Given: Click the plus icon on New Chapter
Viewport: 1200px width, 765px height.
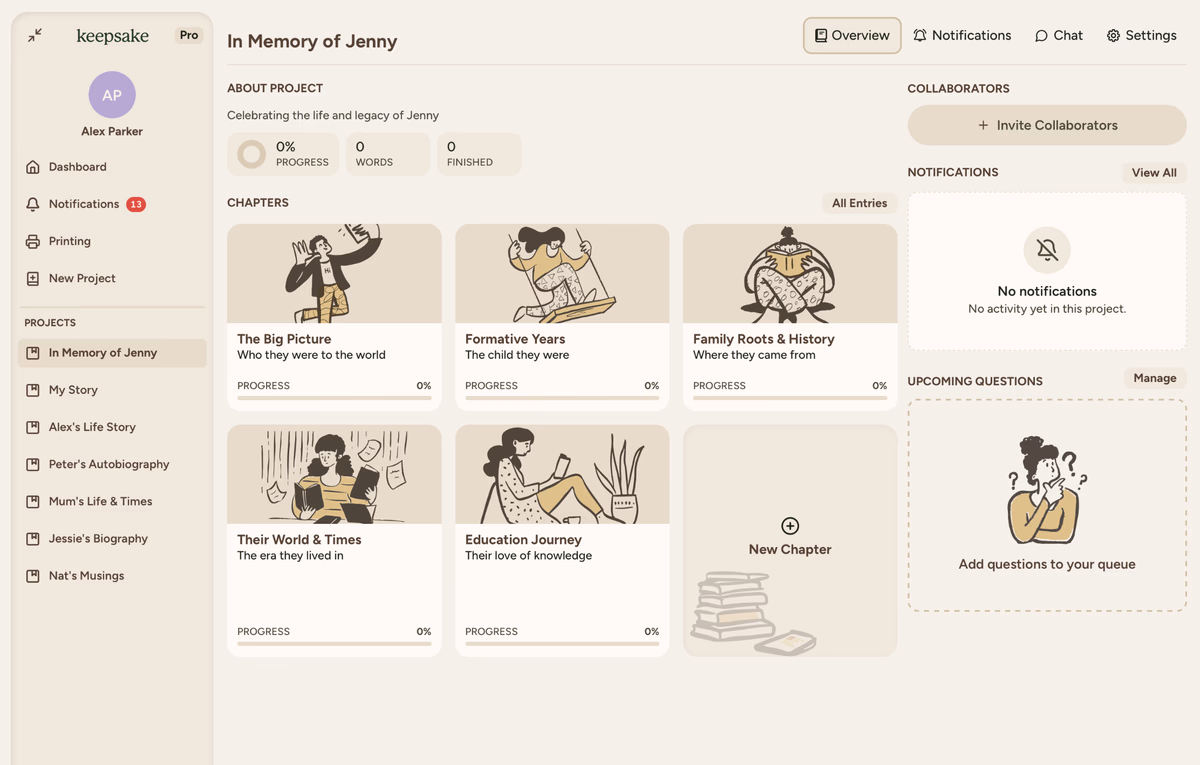Looking at the screenshot, I should coord(790,526).
